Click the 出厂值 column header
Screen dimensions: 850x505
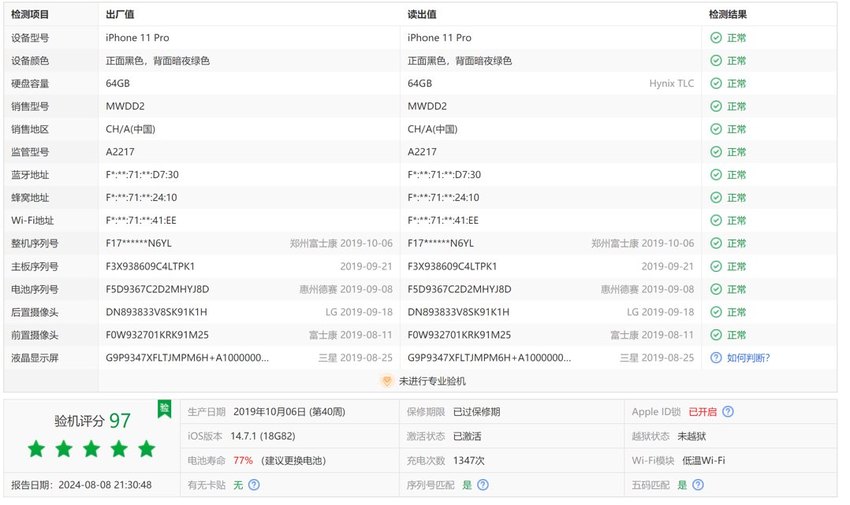(x=120, y=15)
